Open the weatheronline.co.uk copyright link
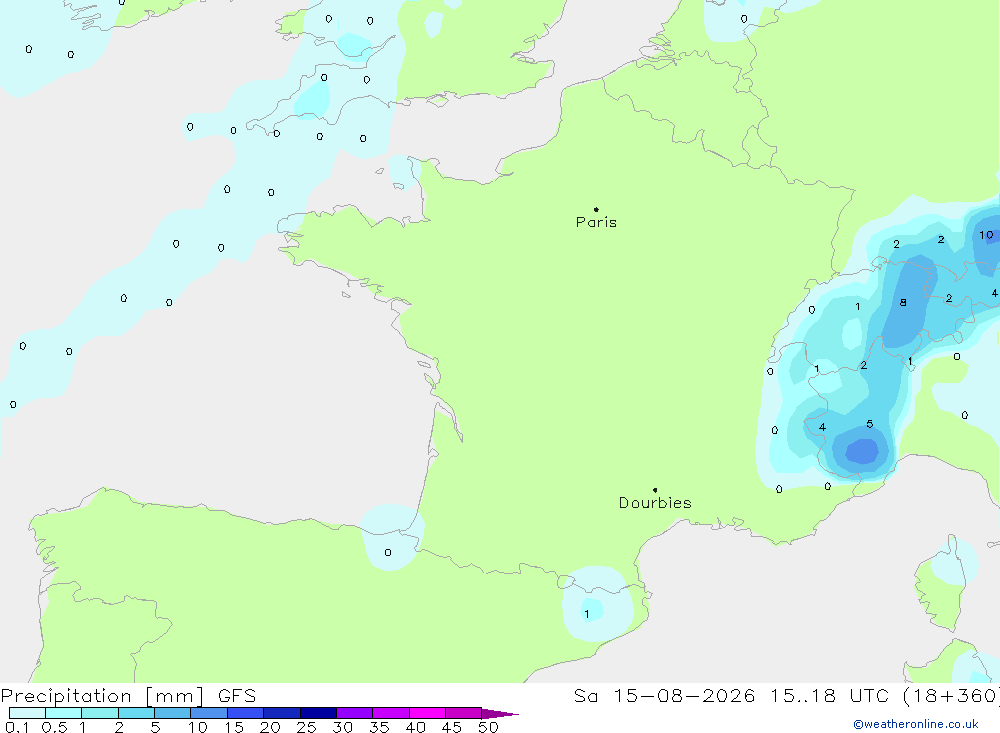This screenshot has height=733, width=1000. point(916,724)
